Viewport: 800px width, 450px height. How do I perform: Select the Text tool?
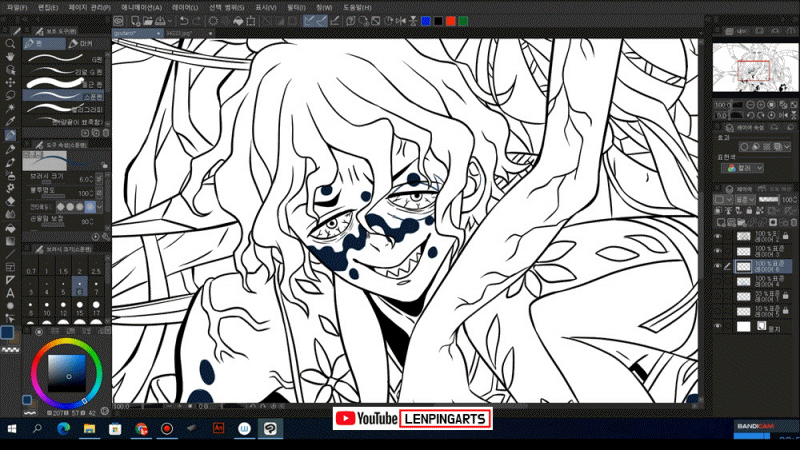[10, 293]
